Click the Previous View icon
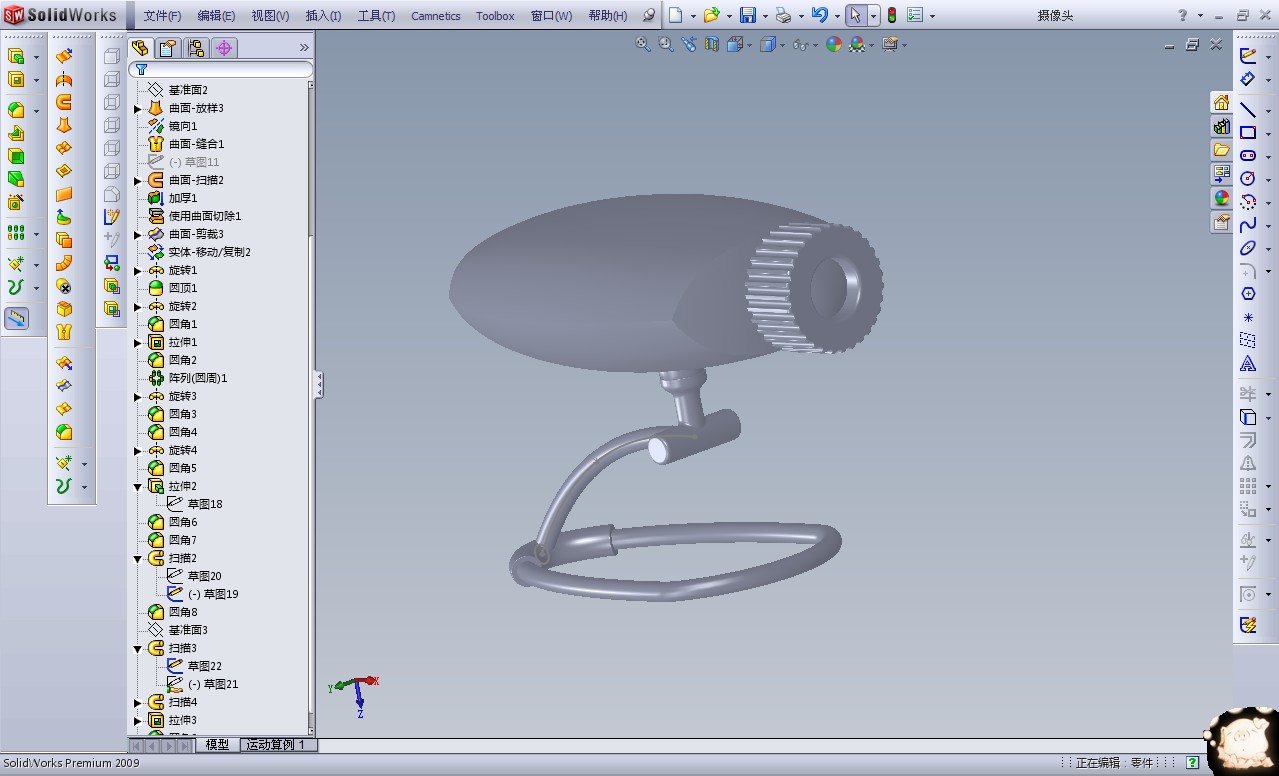This screenshot has height=776, width=1279. pyautogui.click(x=689, y=44)
